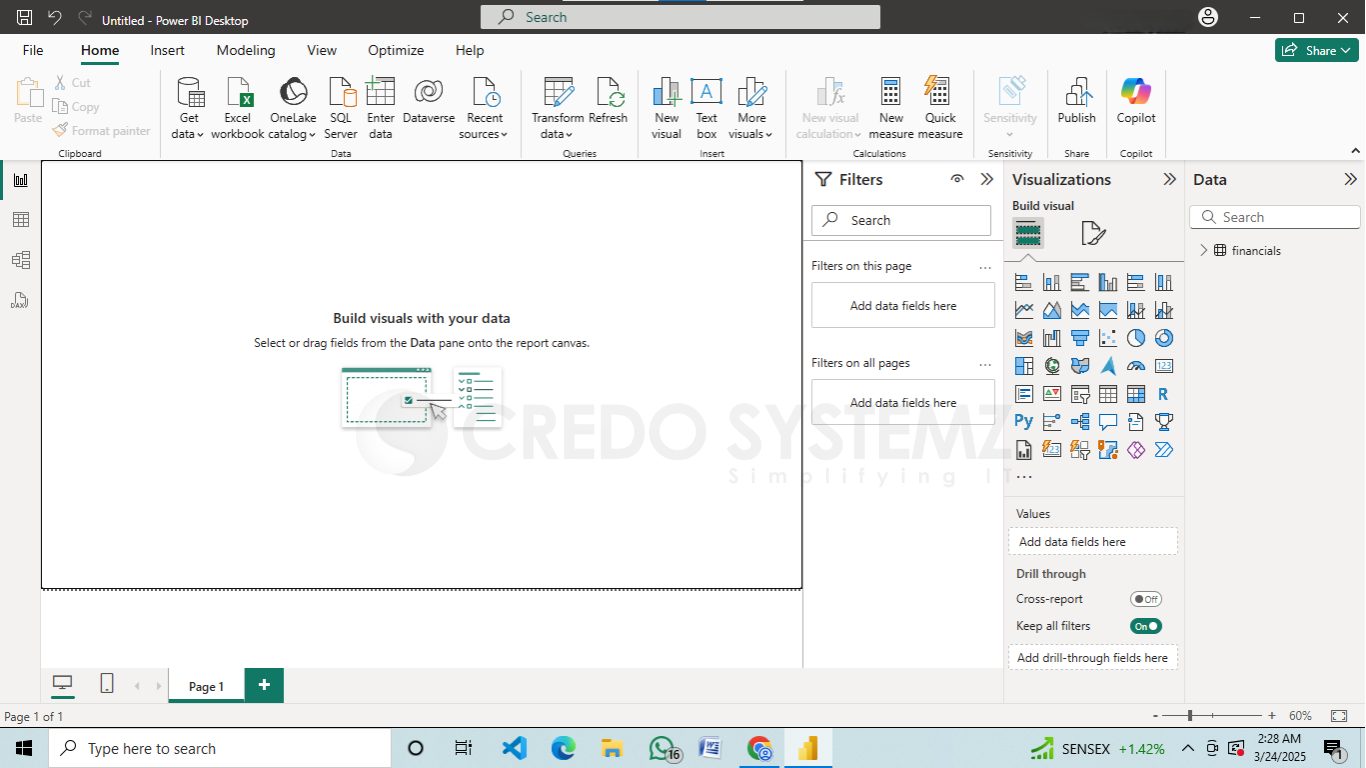Viewport: 1366px width, 768px height.
Task: Open the Help ribbon tab
Action: click(x=470, y=50)
